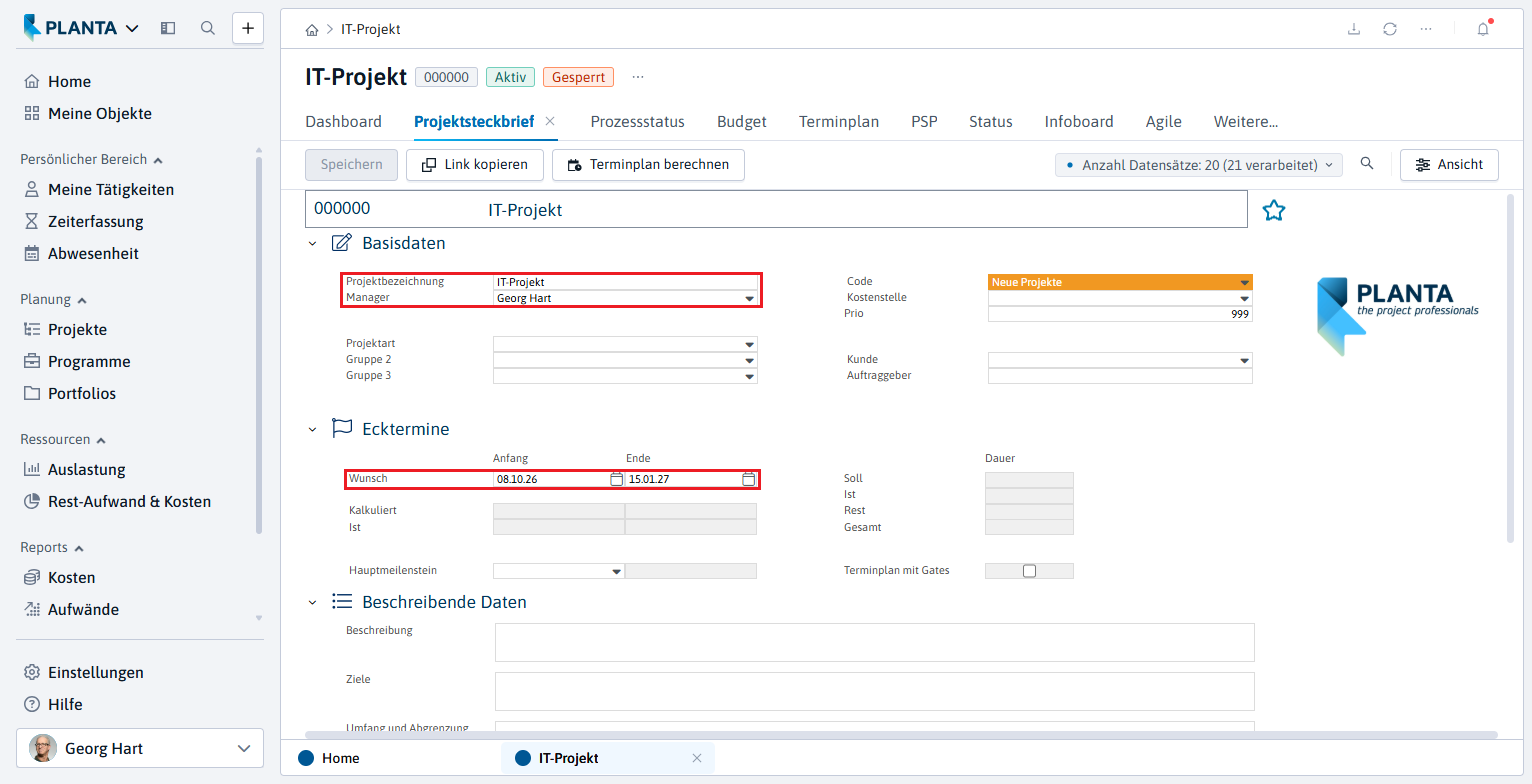This screenshot has width=1532, height=784.
Task: Open the Hauptmeilenstein dropdown
Action: tap(616, 572)
